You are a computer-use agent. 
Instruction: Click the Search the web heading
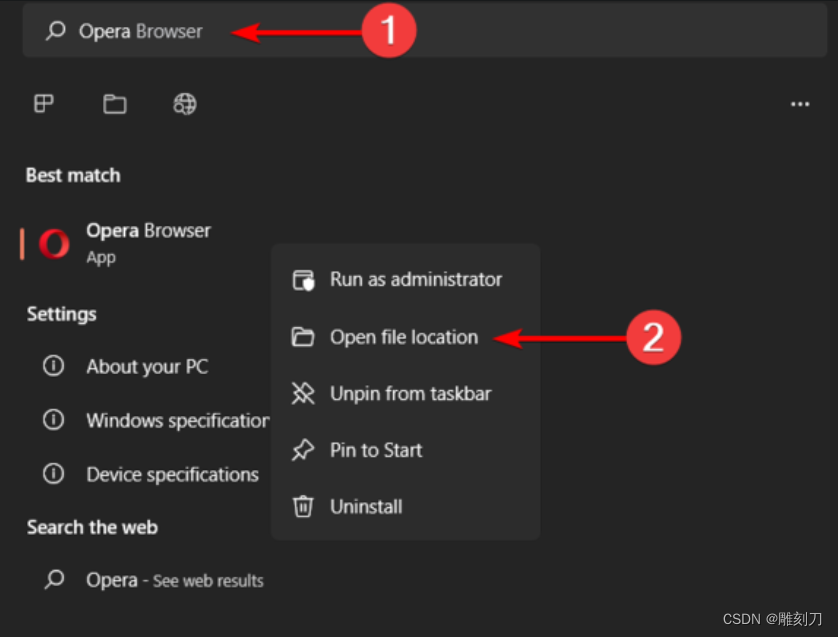(92, 527)
